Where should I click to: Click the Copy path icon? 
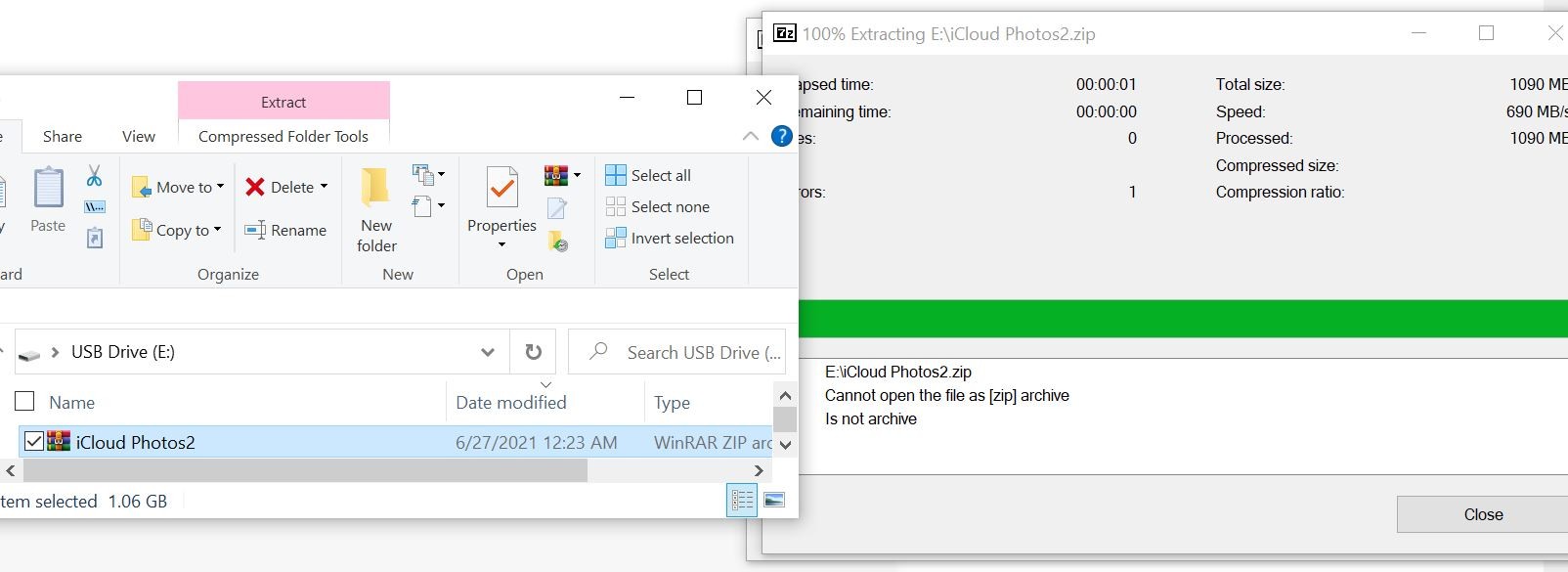pyautogui.click(x=95, y=207)
